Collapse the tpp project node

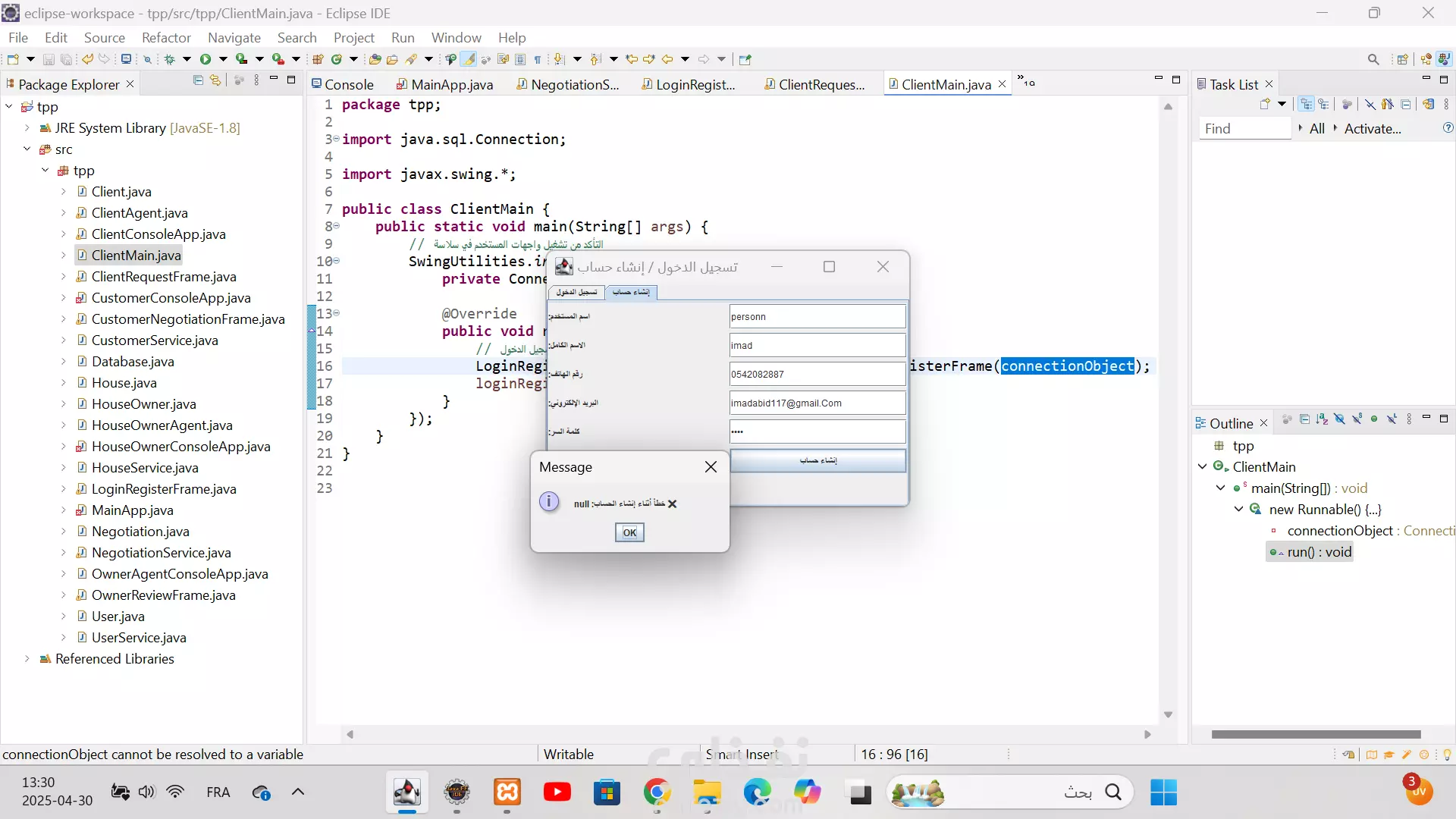(9, 107)
